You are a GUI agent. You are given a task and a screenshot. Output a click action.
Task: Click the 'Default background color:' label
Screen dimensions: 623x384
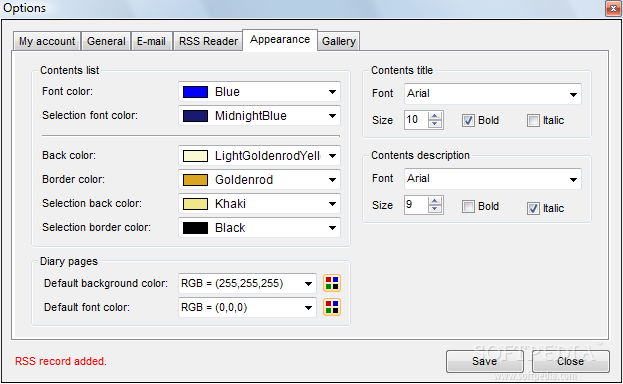tap(106, 283)
